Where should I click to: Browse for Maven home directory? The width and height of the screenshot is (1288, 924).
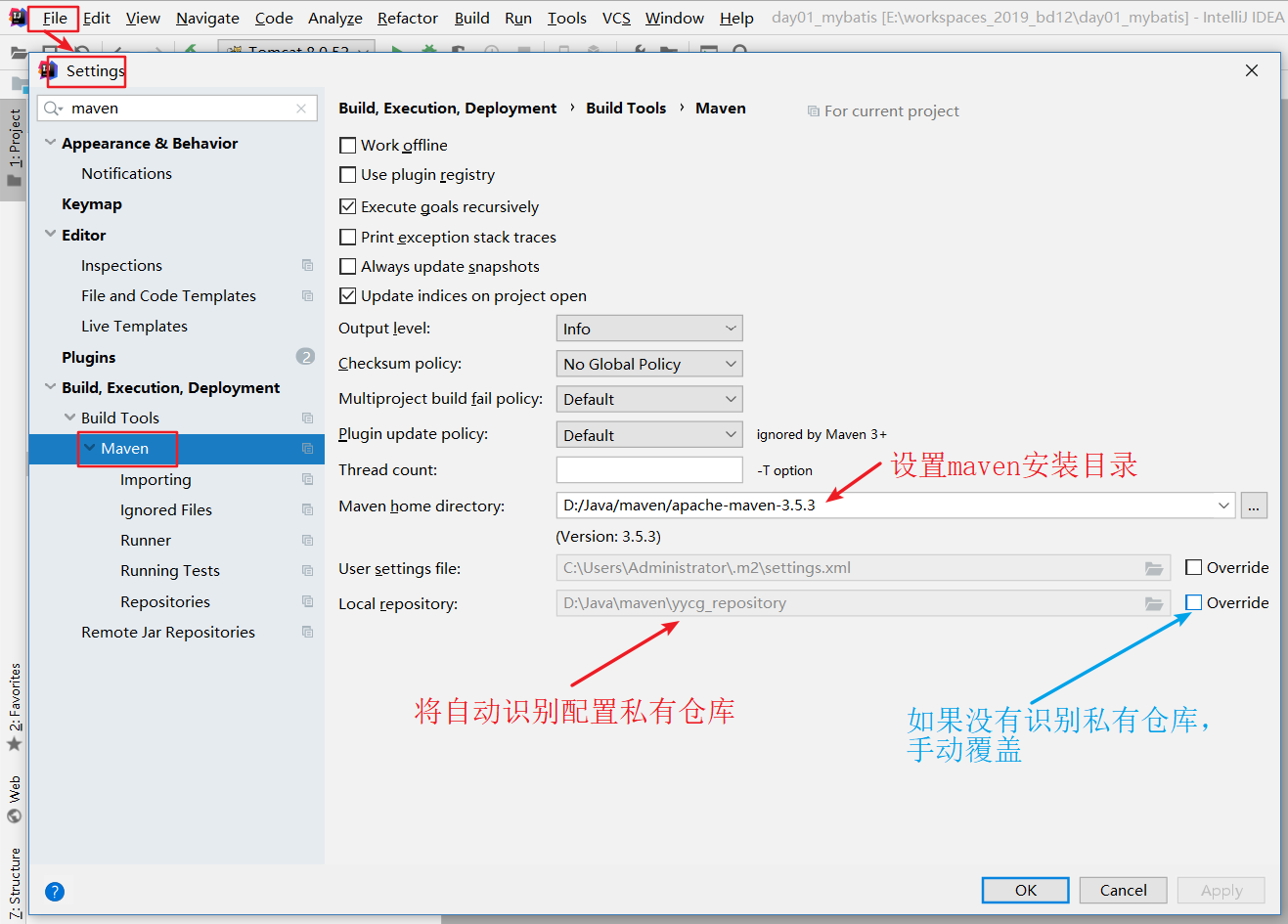[1254, 506]
